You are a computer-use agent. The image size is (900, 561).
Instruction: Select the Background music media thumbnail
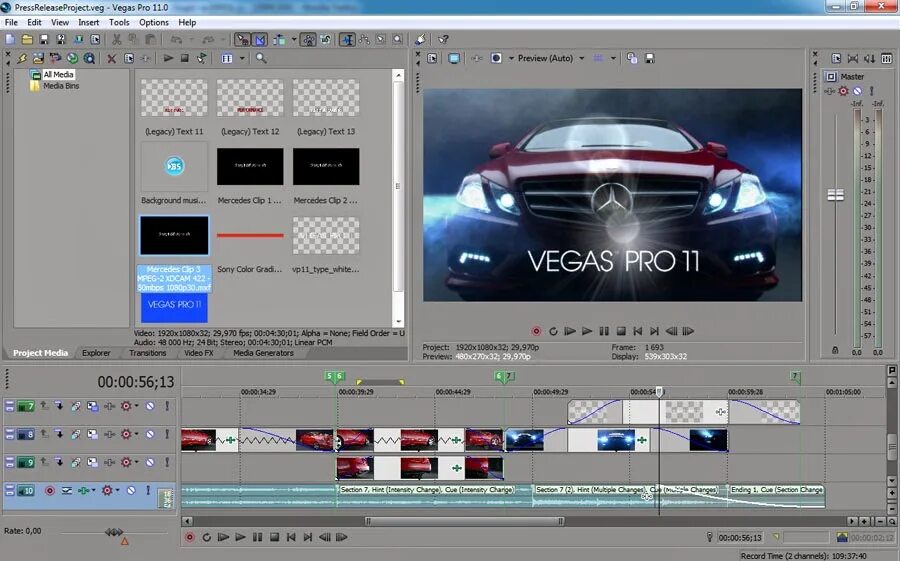(174, 167)
